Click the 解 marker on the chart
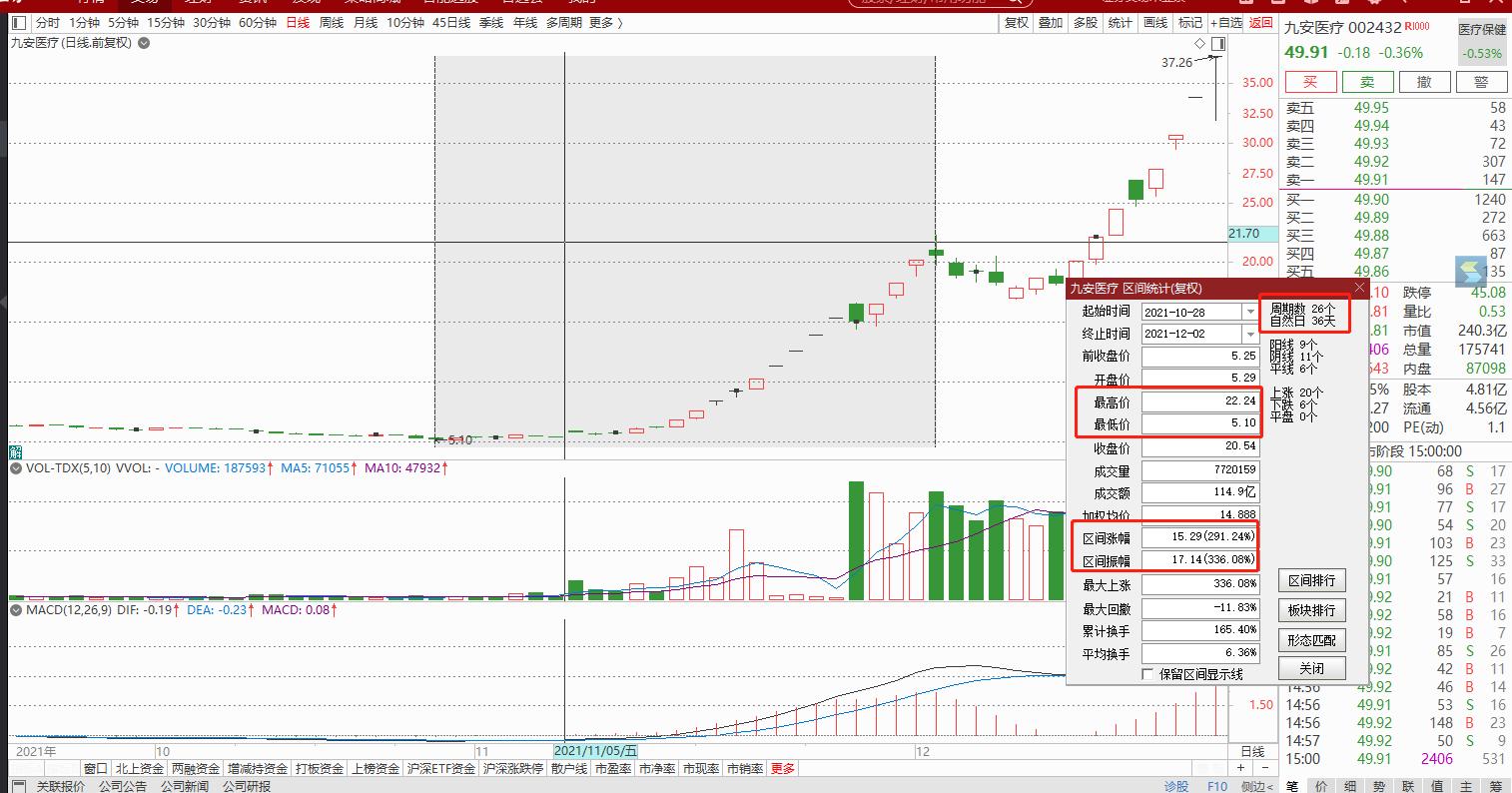The width and height of the screenshot is (1512, 793). click(x=15, y=451)
